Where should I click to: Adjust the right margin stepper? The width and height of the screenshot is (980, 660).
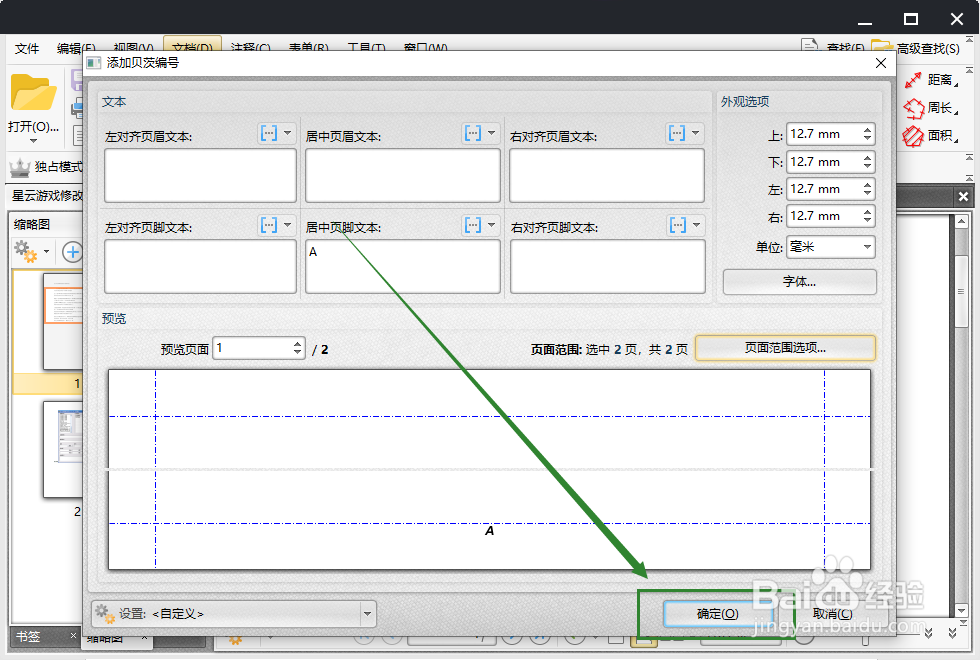868,216
